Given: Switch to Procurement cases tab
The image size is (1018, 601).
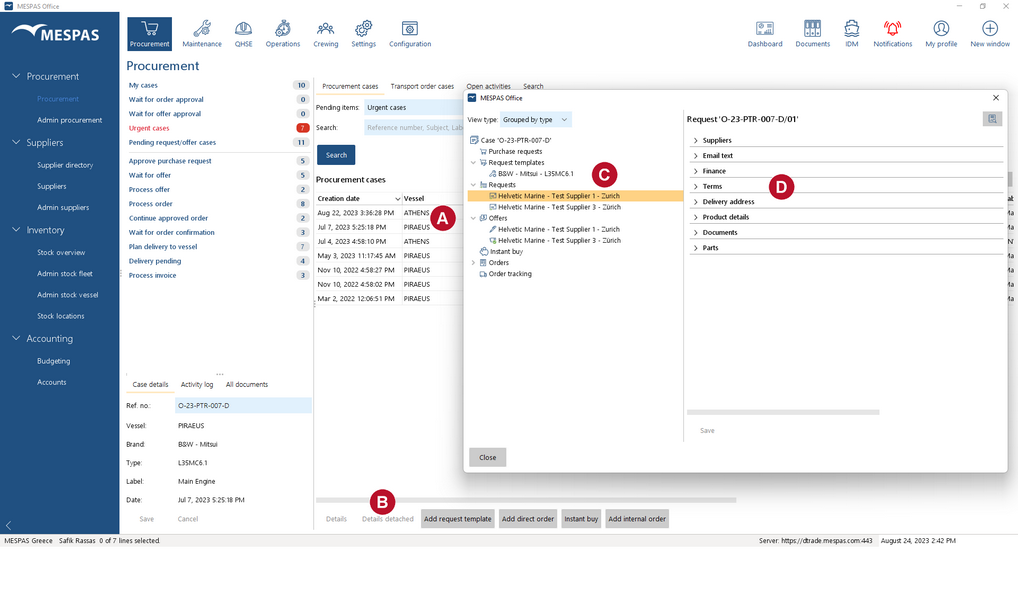Looking at the screenshot, I should point(350,86).
